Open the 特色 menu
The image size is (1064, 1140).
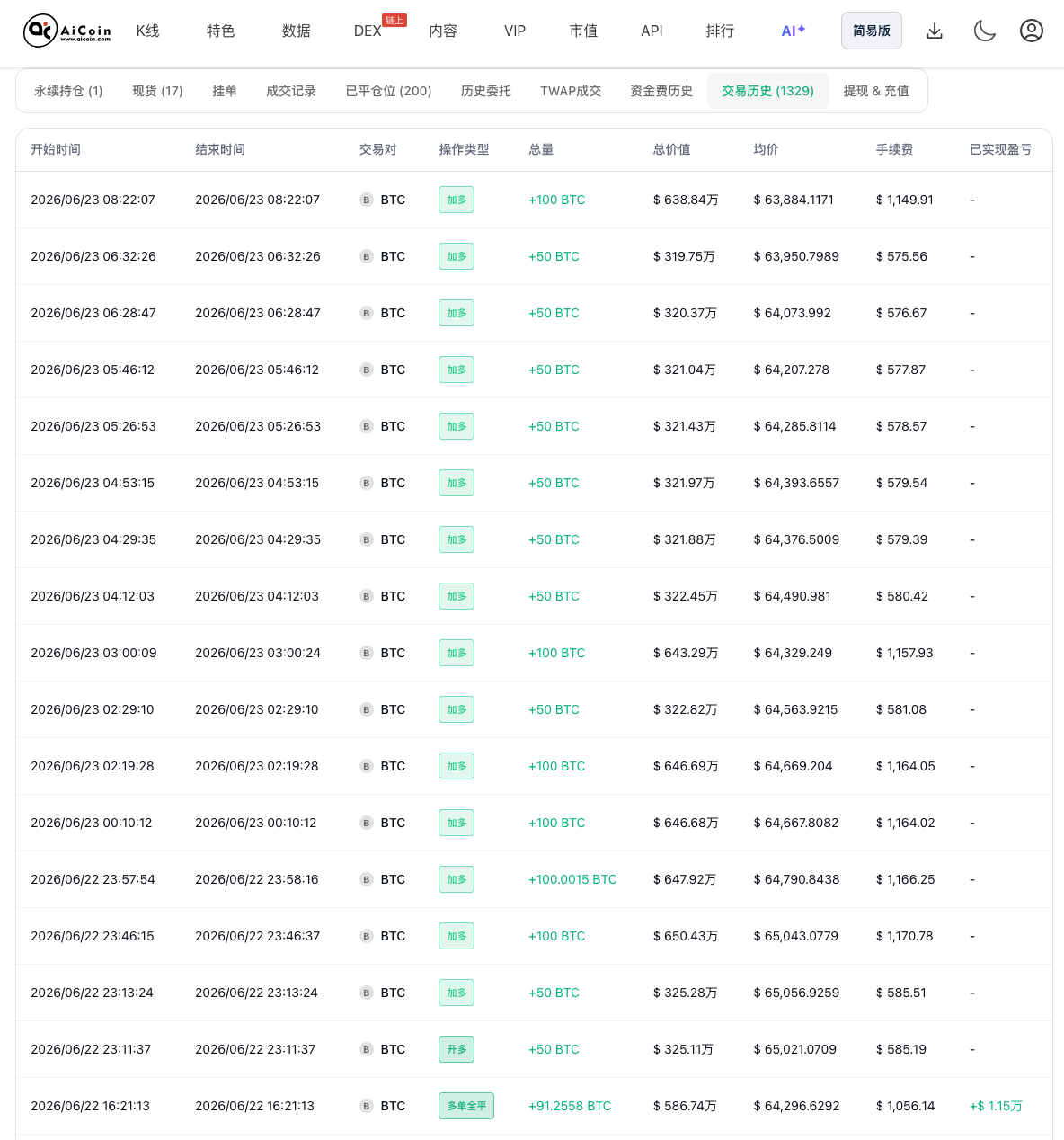tap(220, 31)
